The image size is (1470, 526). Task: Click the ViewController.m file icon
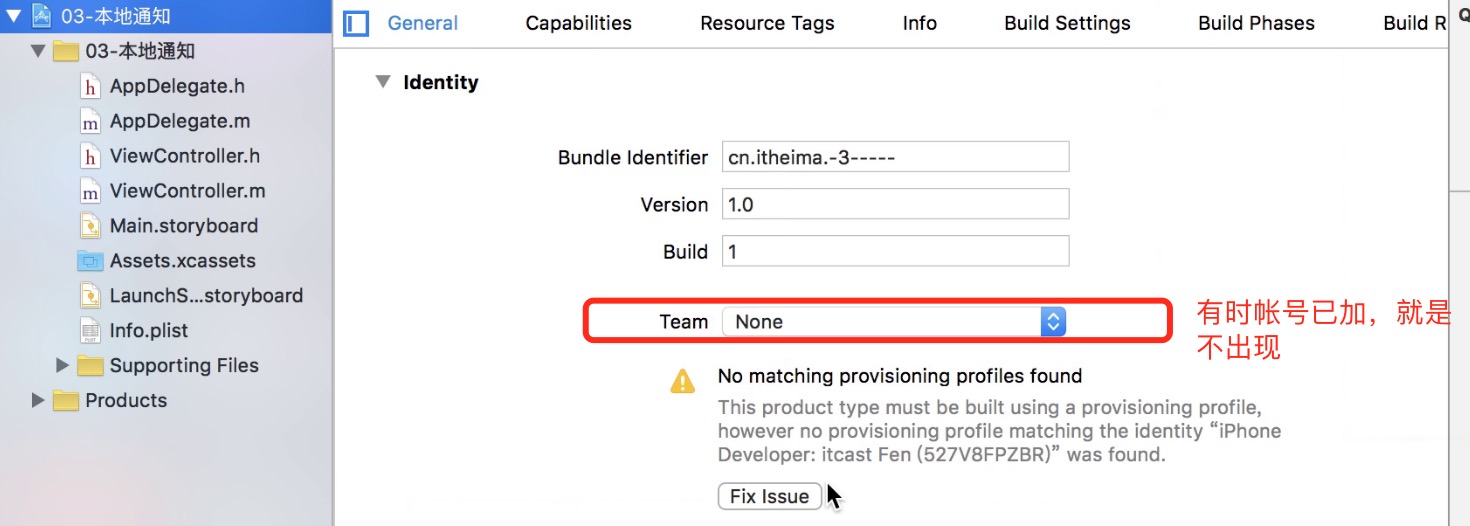(x=90, y=191)
